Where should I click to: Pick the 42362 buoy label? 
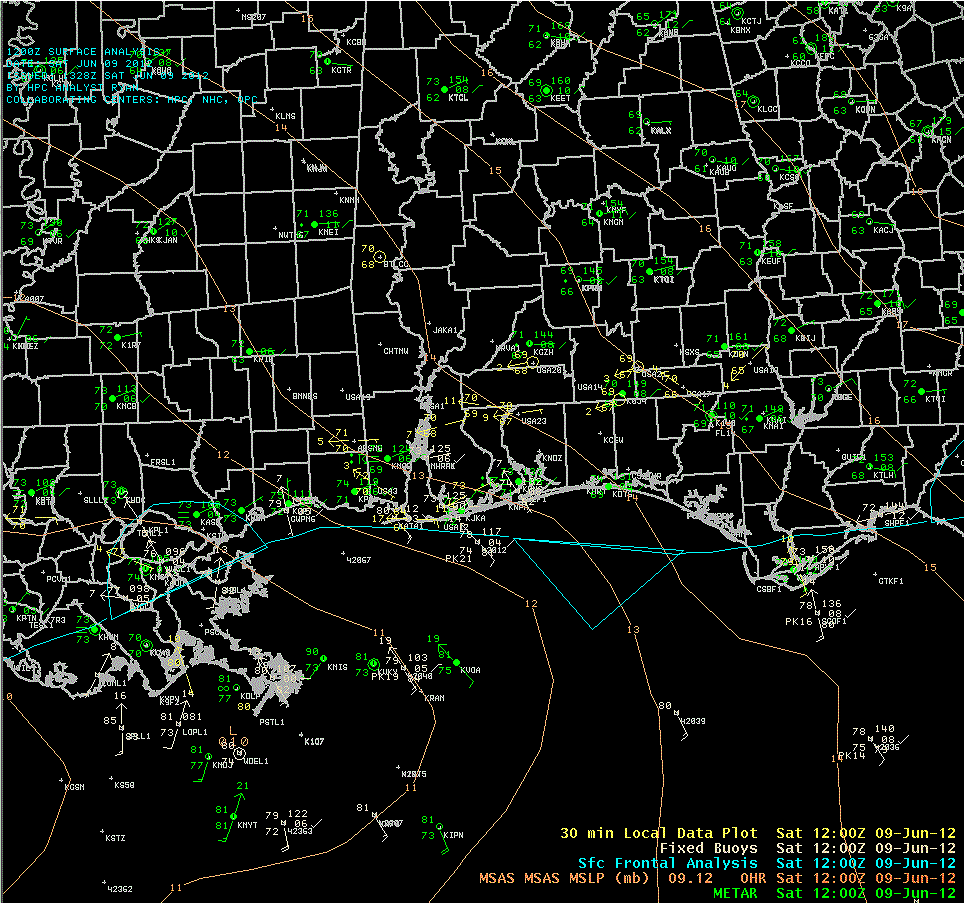(120, 889)
